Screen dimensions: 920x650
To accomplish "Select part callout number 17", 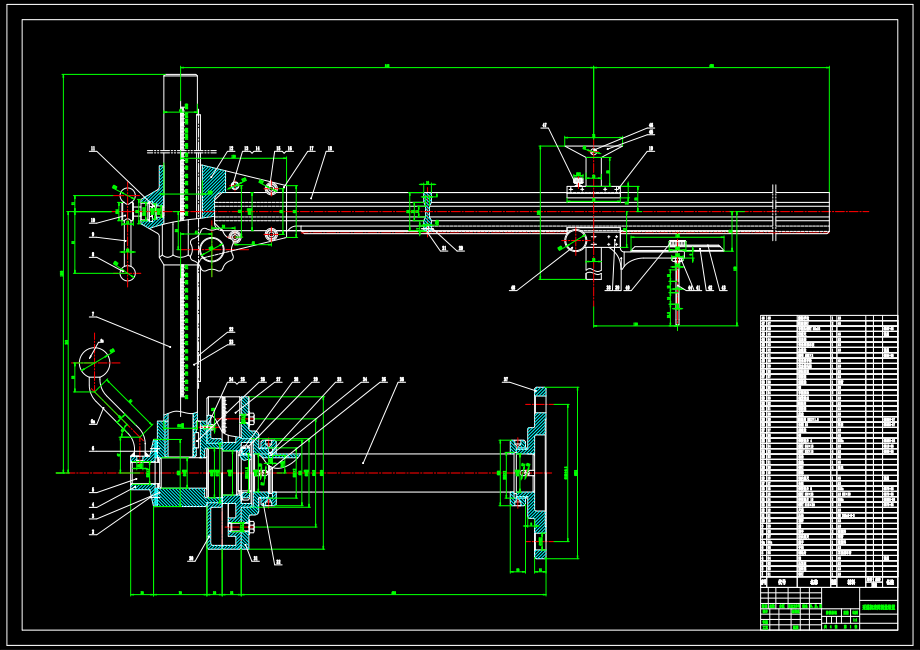I will tap(312, 149).
